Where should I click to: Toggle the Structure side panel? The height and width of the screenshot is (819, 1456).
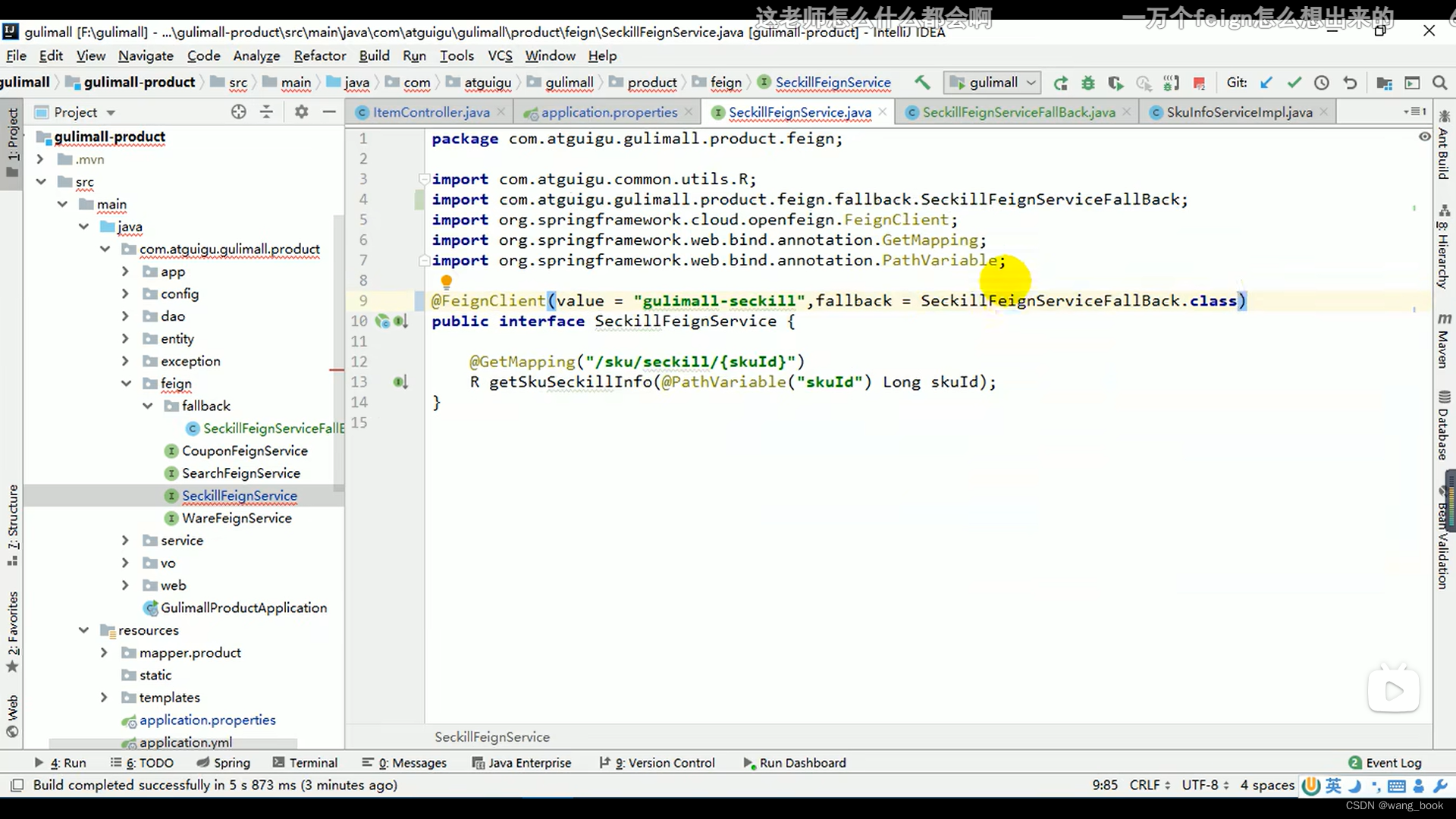click(x=13, y=523)
